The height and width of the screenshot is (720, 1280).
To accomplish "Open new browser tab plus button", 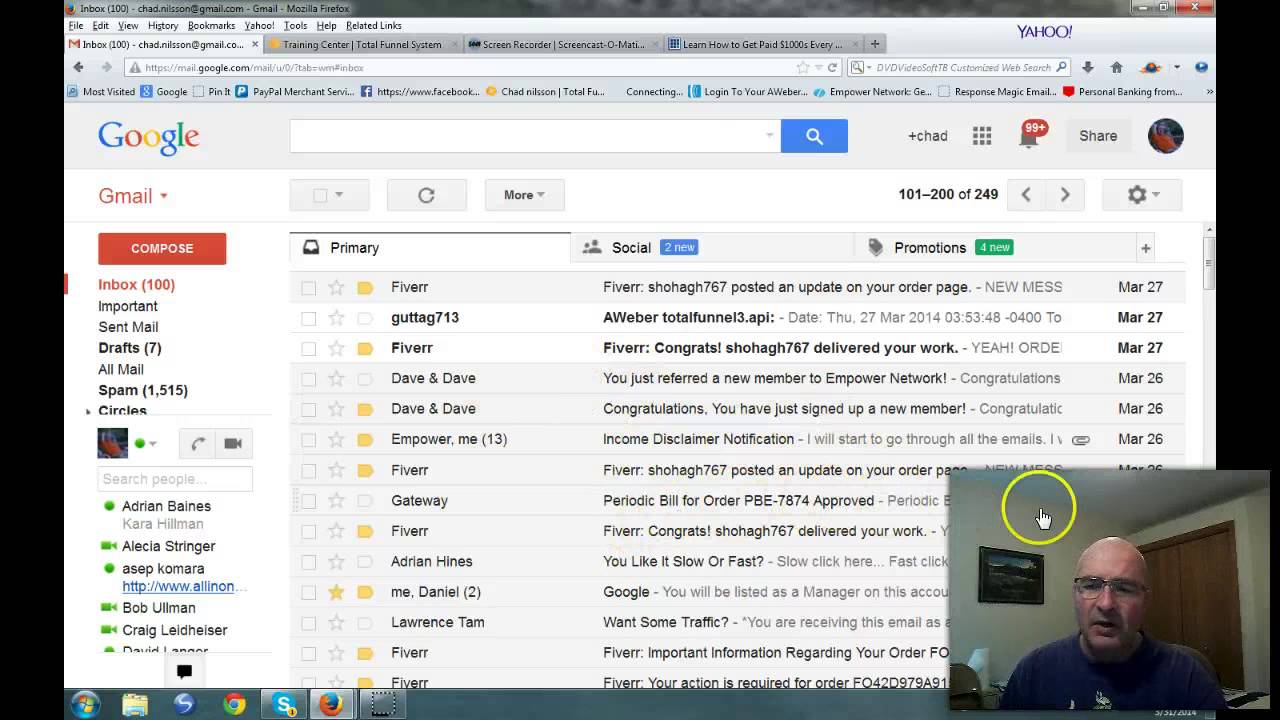I will click(875, 44).
